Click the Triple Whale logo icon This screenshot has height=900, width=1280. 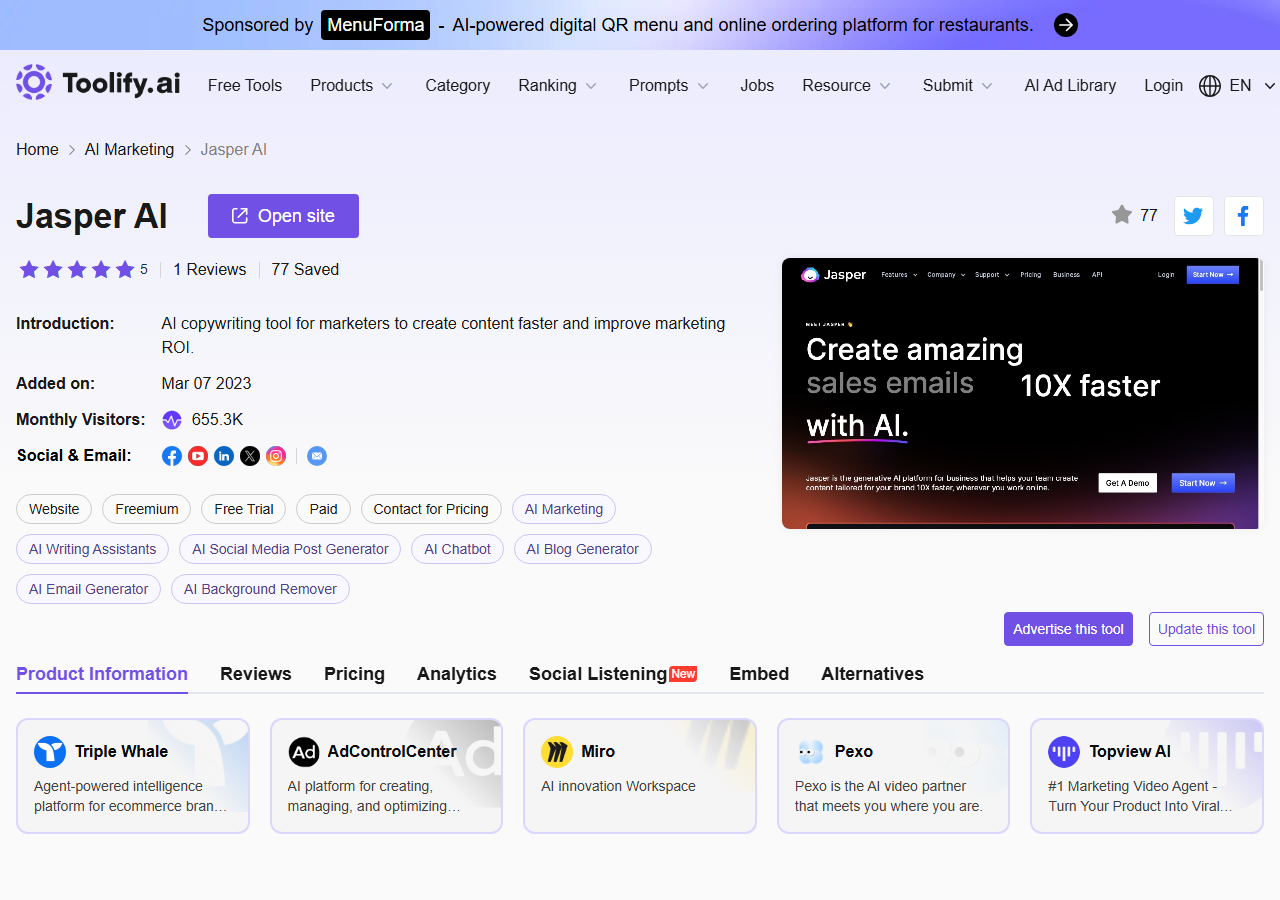50,752
